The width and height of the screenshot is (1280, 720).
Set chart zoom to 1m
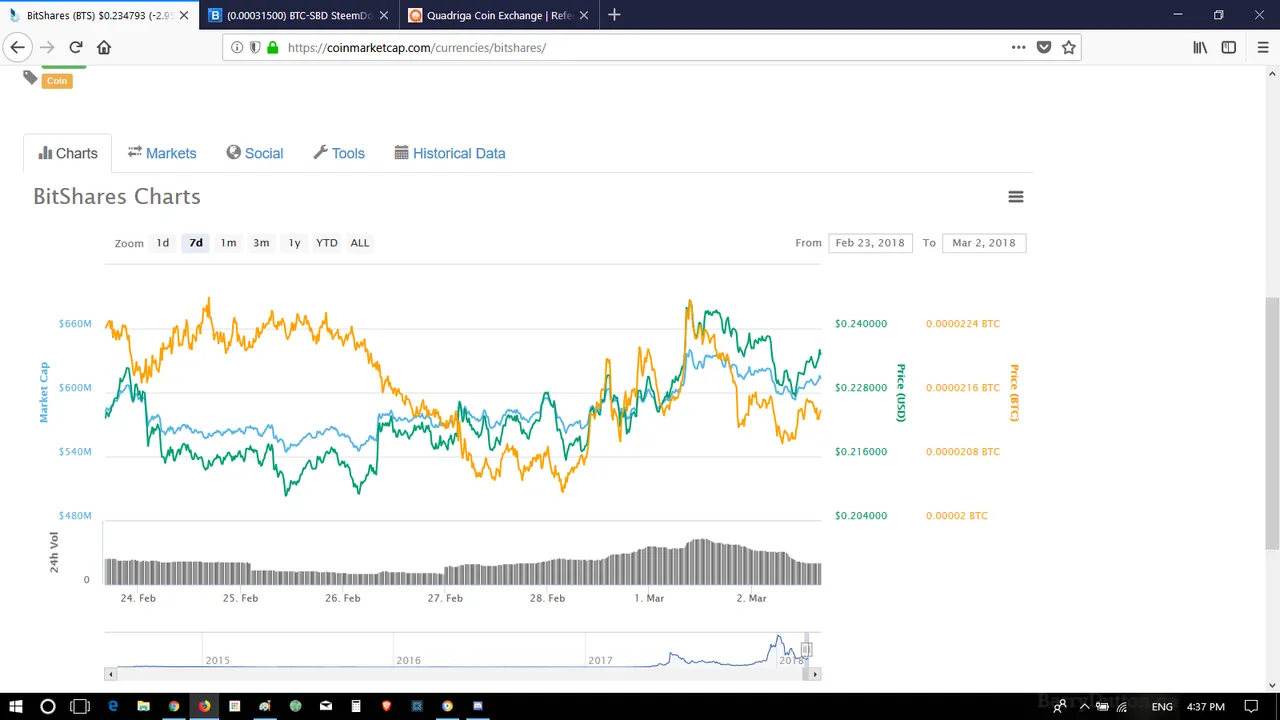(x=229, y=243)
